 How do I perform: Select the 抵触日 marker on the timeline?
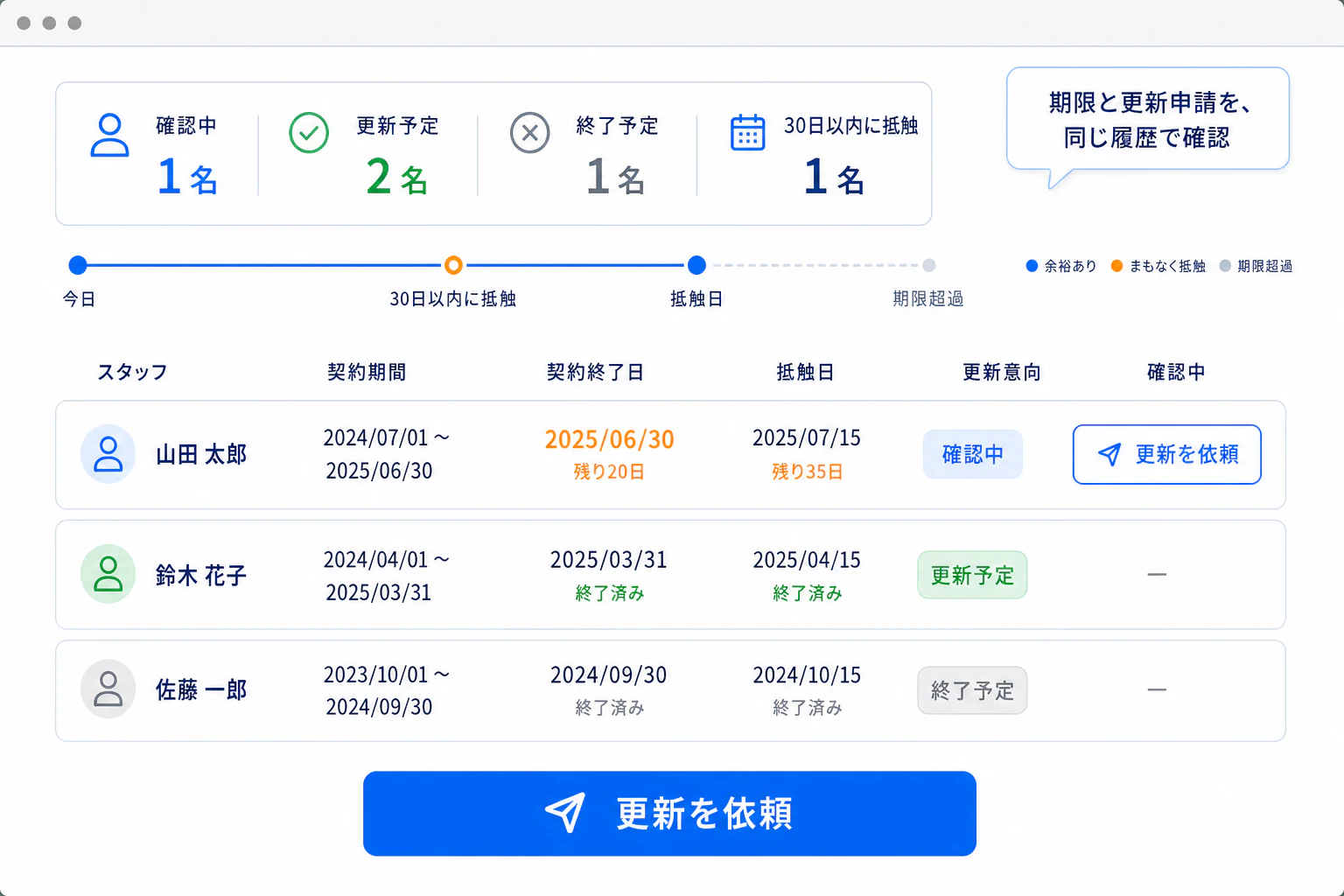tap(696, 265)
